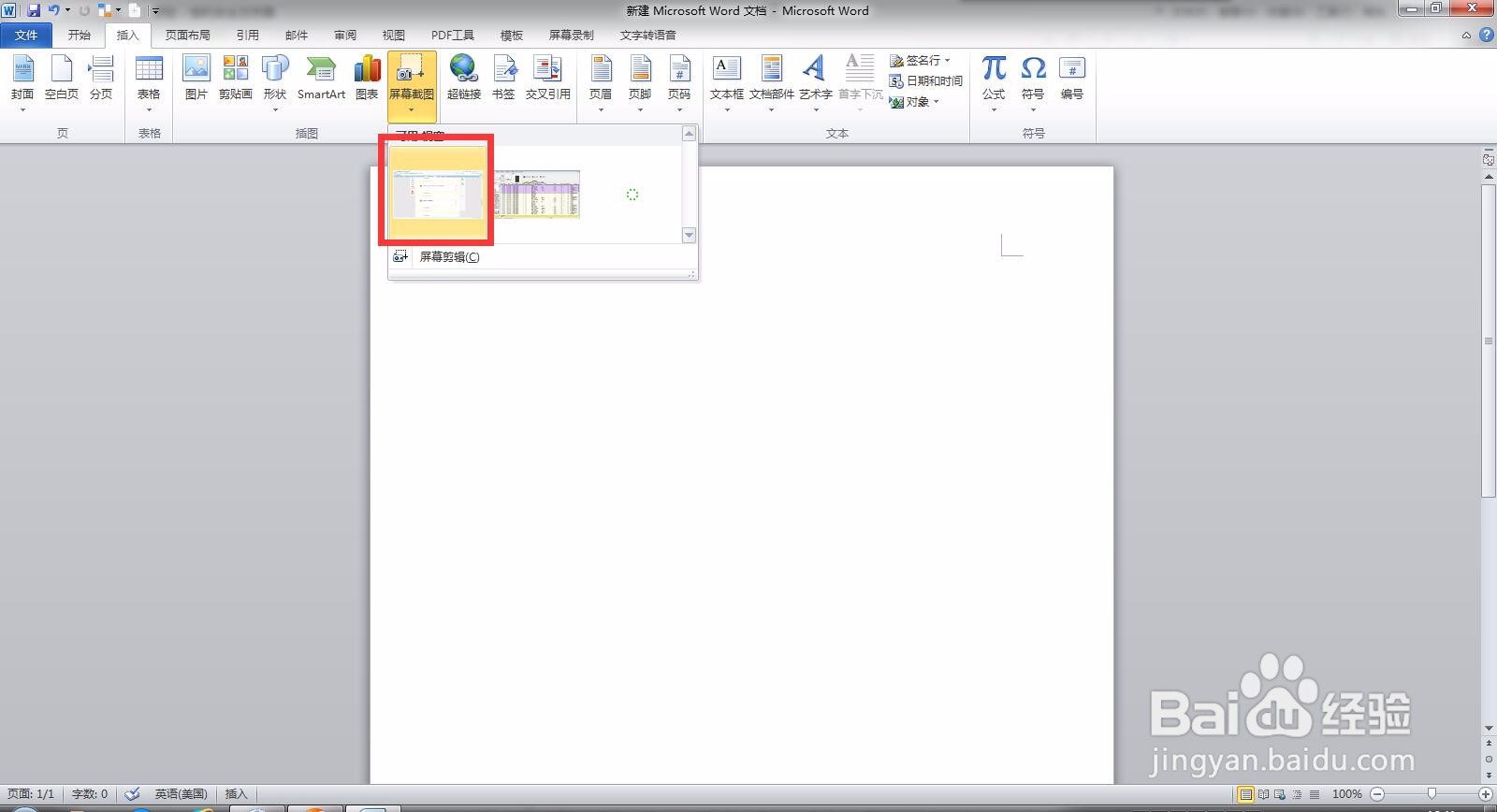Open the 文字转语音 tab
This screenshot has height=812, width=1497.
coord(648,36)
